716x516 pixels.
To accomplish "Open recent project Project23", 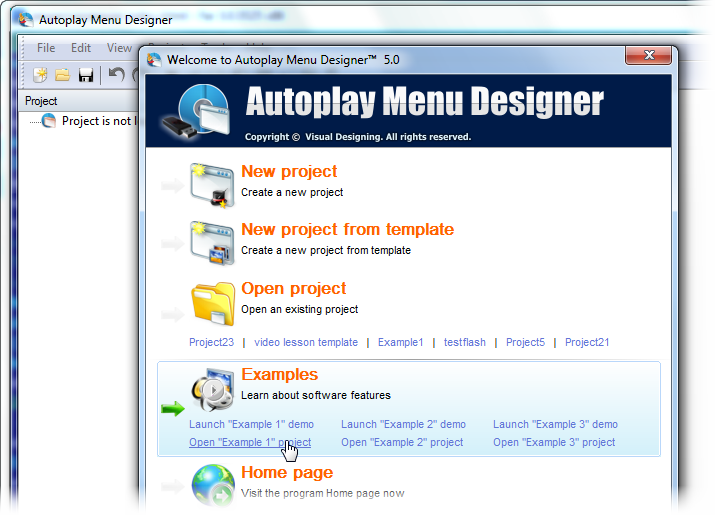I will [x=211, y=342].
